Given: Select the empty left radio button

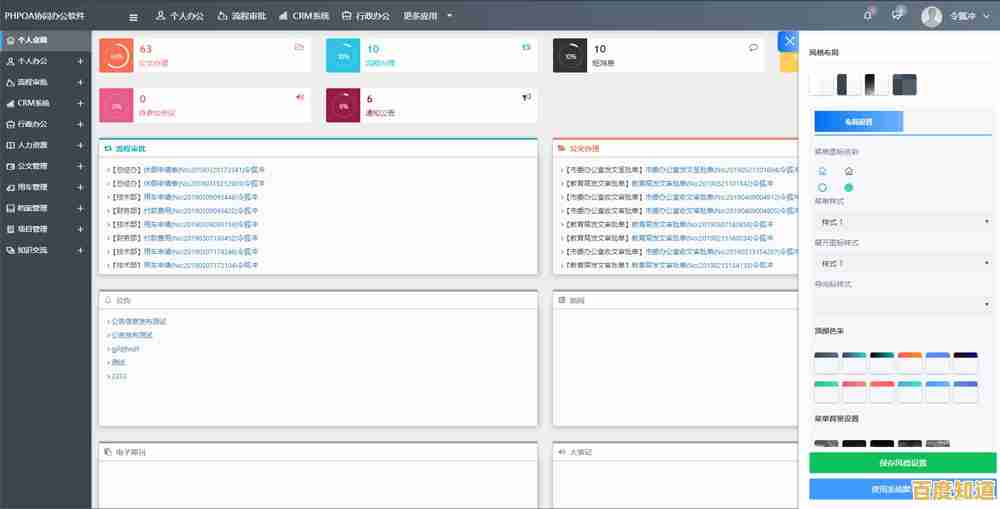Looking at the screenshot, I should tap(822, 187).
